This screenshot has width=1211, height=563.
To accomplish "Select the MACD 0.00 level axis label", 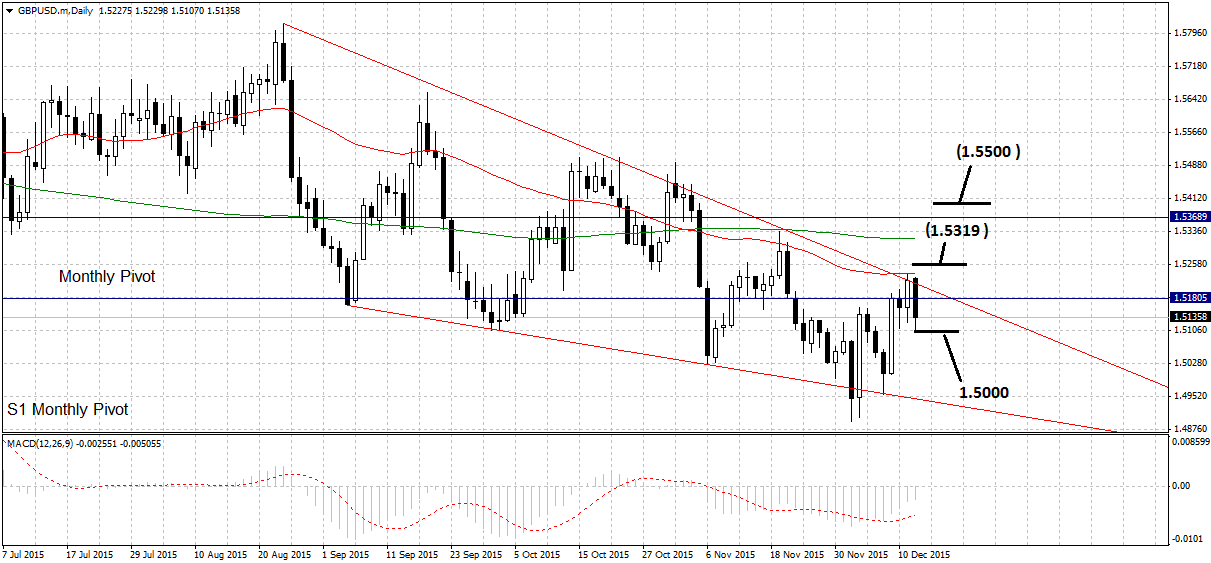I will click(x=1179, y=486).
